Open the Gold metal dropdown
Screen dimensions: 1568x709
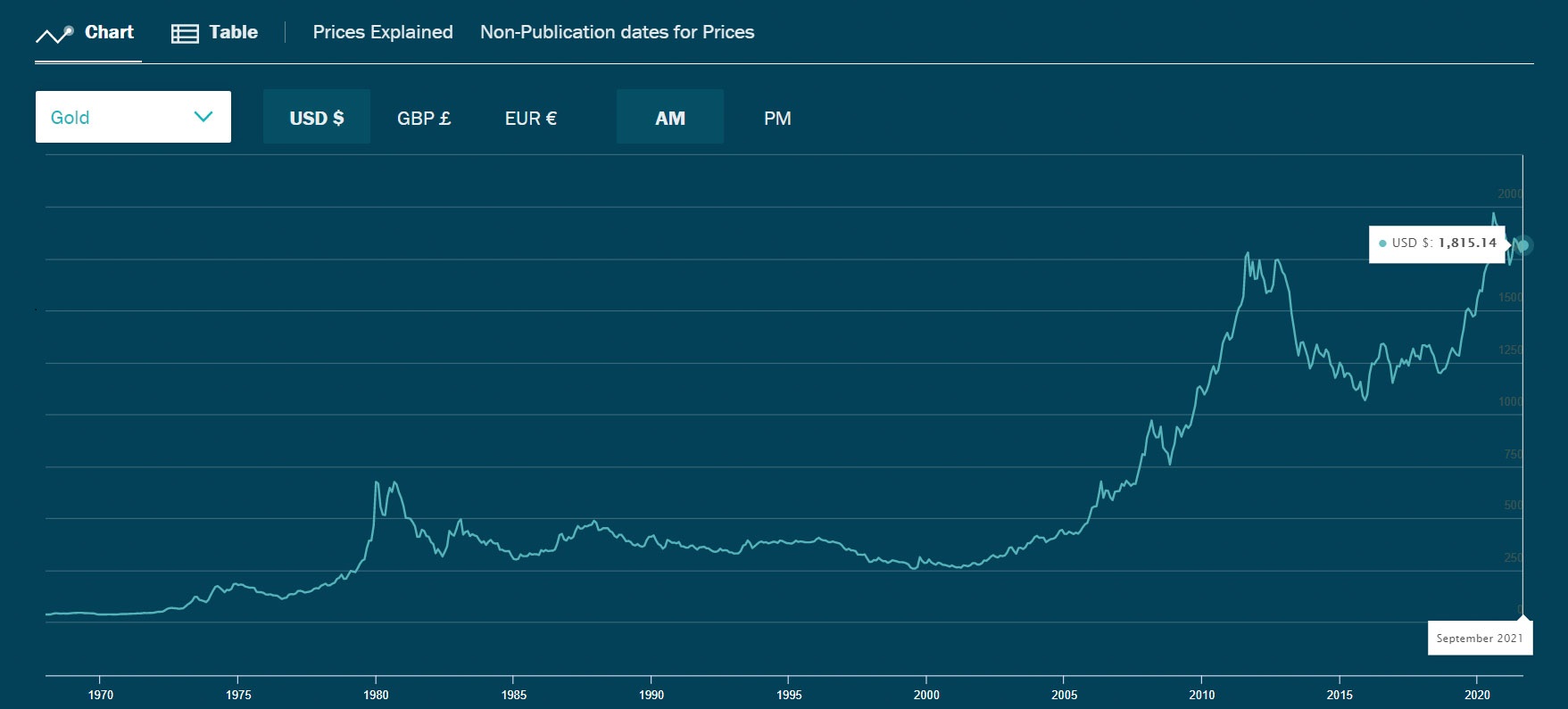[133, 117]
